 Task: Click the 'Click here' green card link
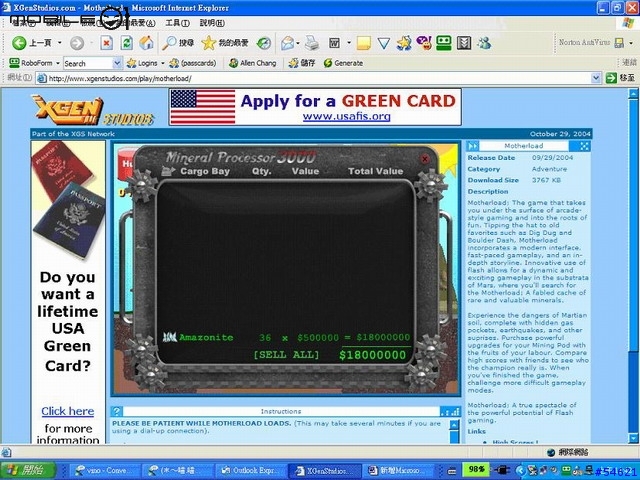pos(67,411)
